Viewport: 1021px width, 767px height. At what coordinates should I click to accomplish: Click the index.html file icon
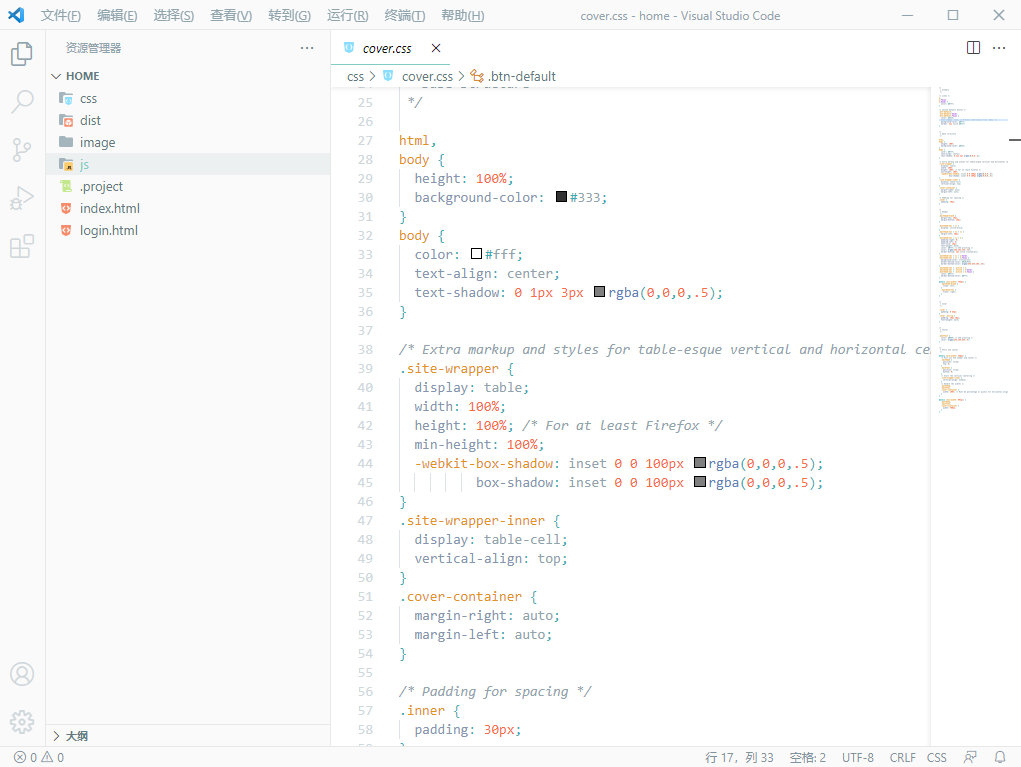(x=66, y=208)
